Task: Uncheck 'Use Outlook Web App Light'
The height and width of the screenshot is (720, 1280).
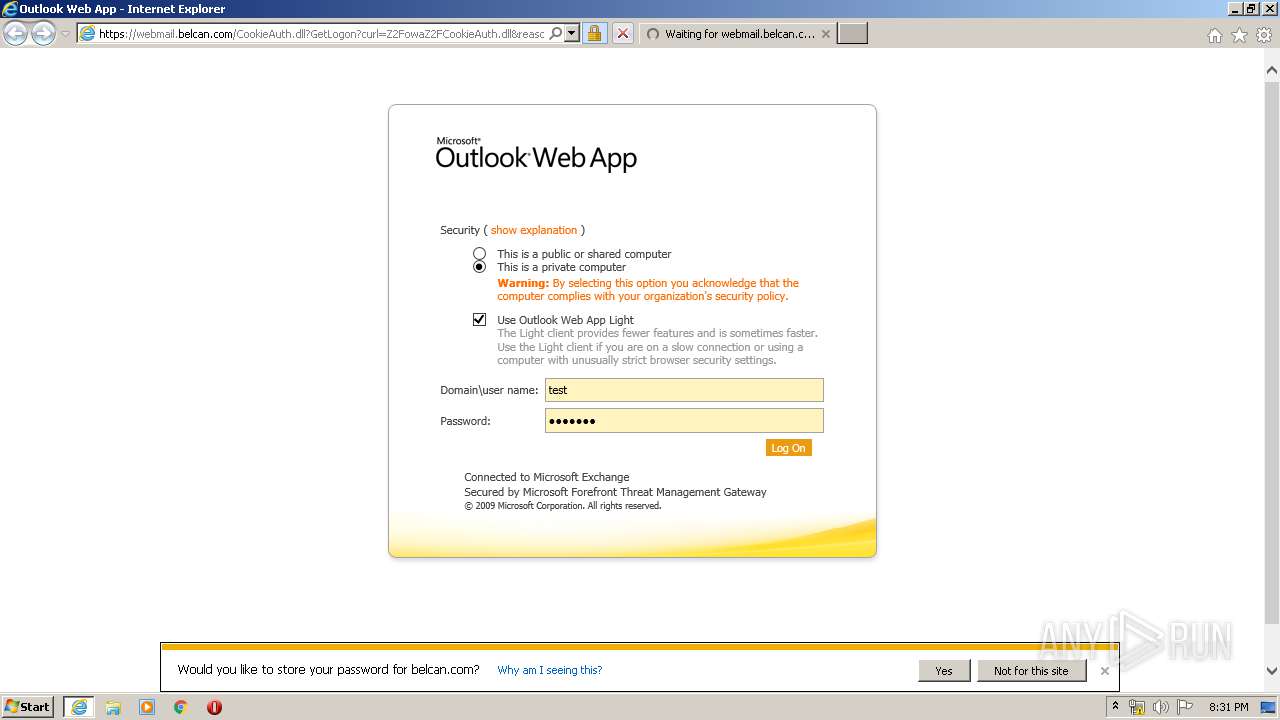Action: [480, 320]
